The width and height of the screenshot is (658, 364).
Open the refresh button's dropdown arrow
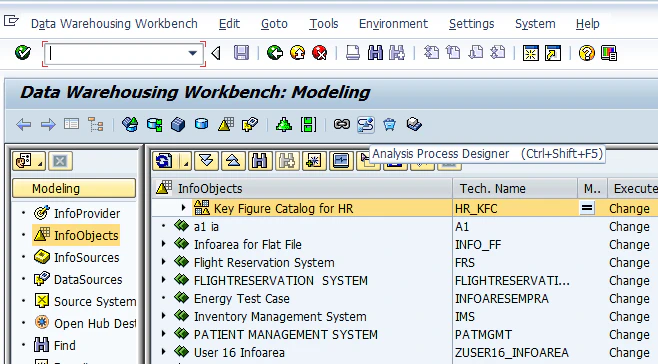(185, 161)
